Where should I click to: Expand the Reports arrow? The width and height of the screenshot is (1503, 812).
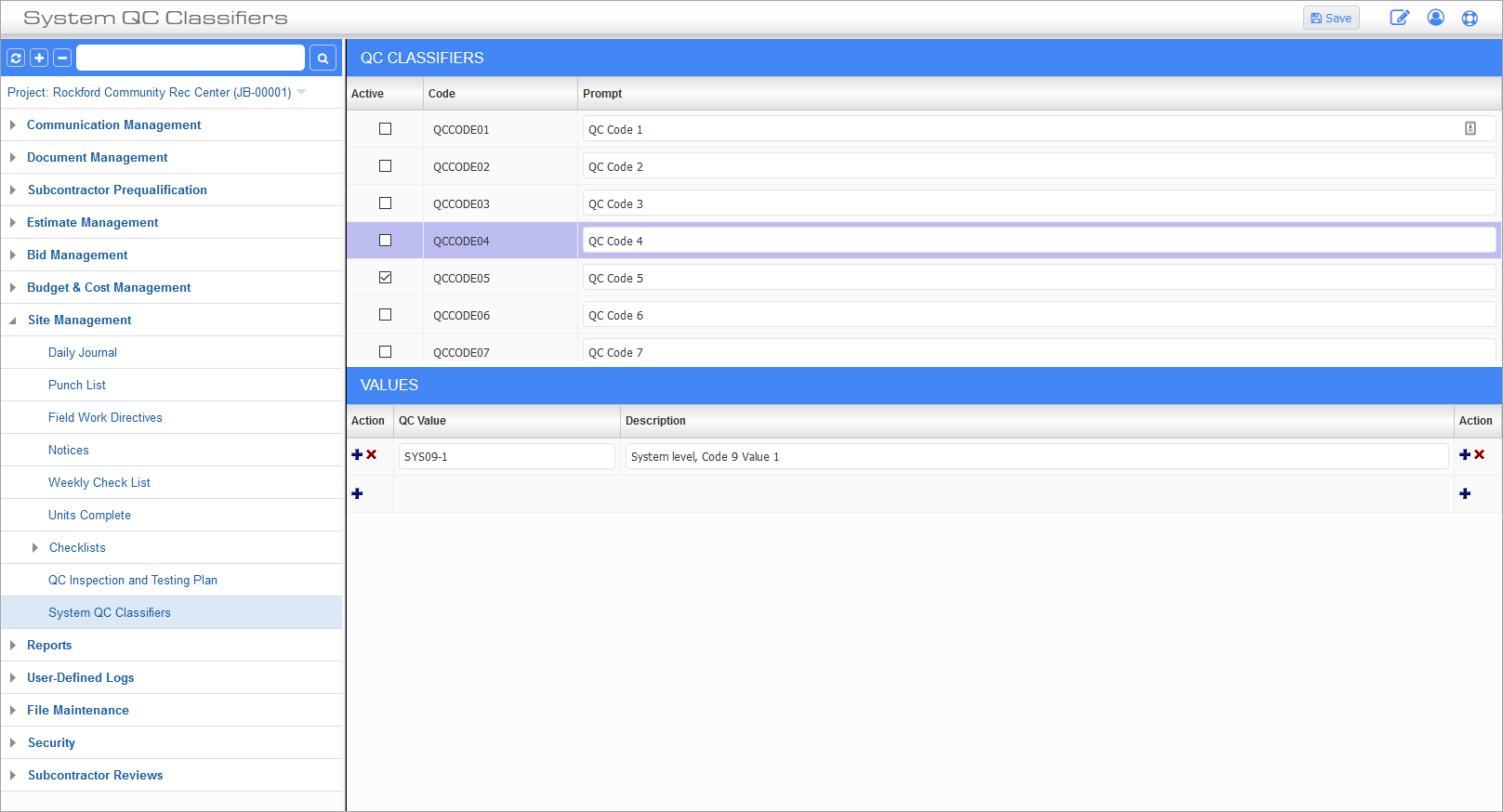point(13,645)
